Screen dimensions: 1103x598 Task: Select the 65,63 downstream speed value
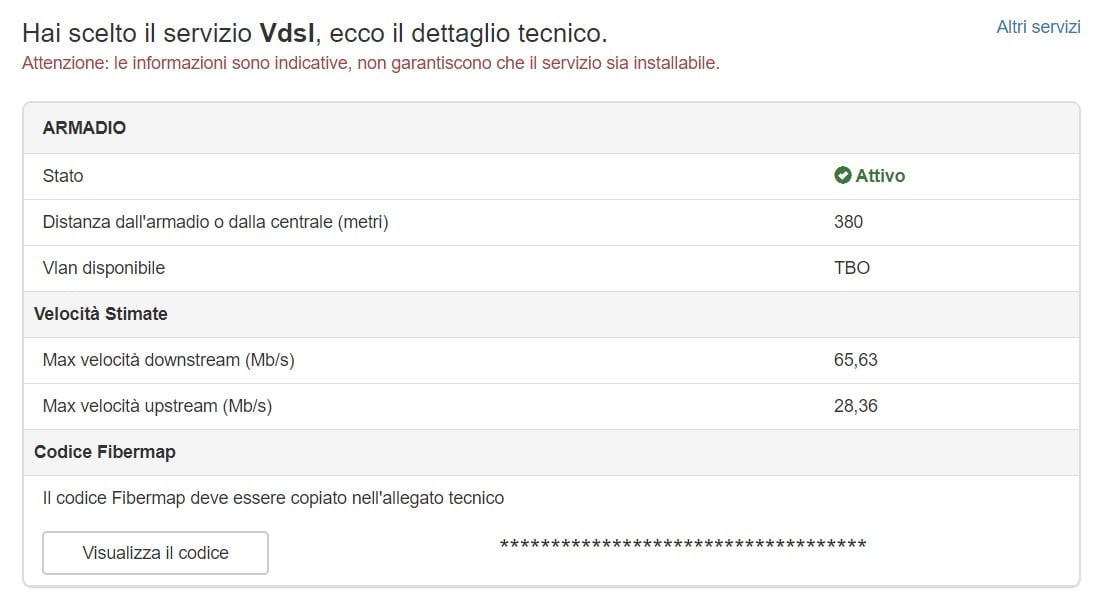pyautogui.click(x=855, y=360)
